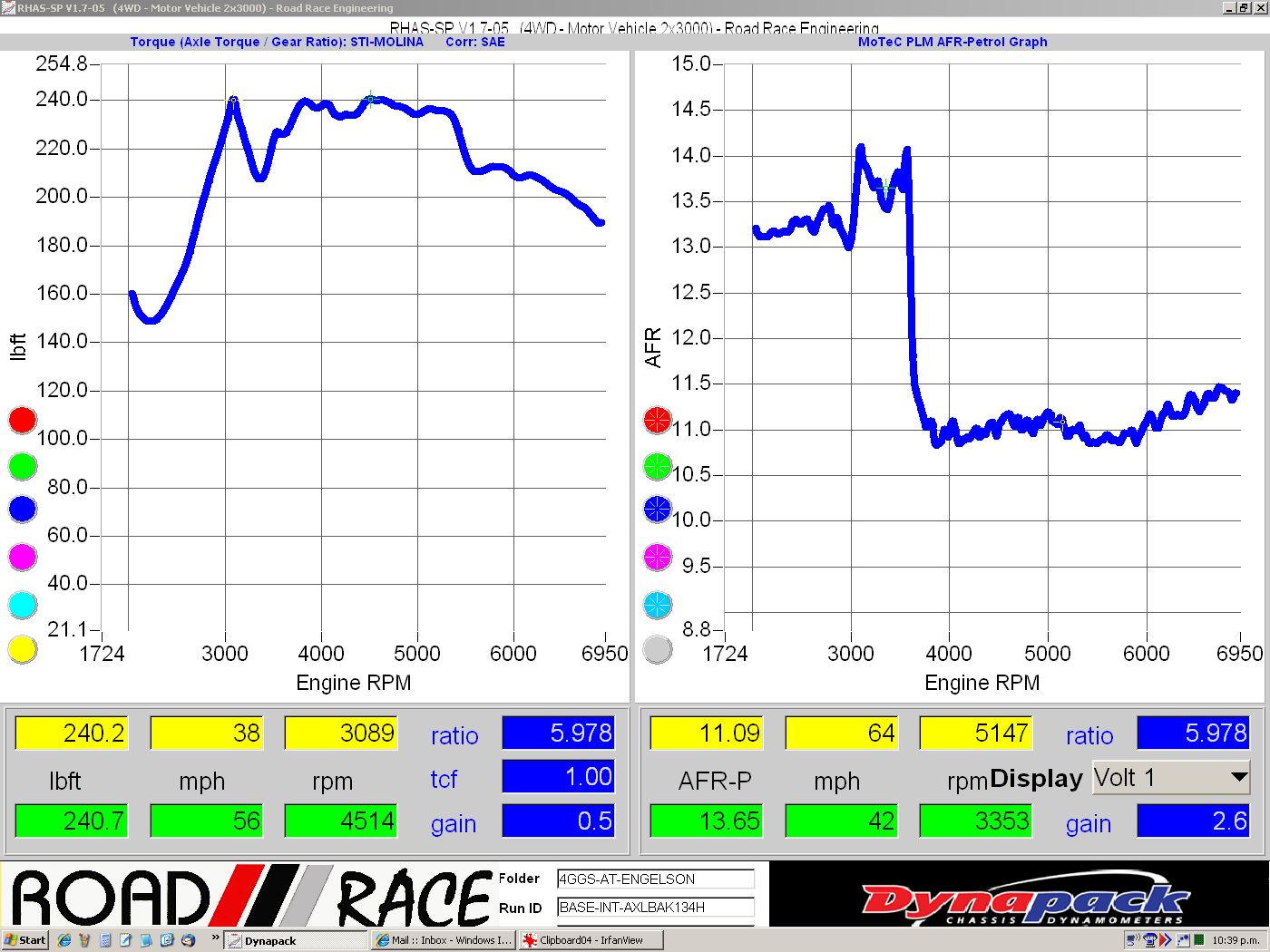Click the green run circle beside torque graph

coord(23,466)
